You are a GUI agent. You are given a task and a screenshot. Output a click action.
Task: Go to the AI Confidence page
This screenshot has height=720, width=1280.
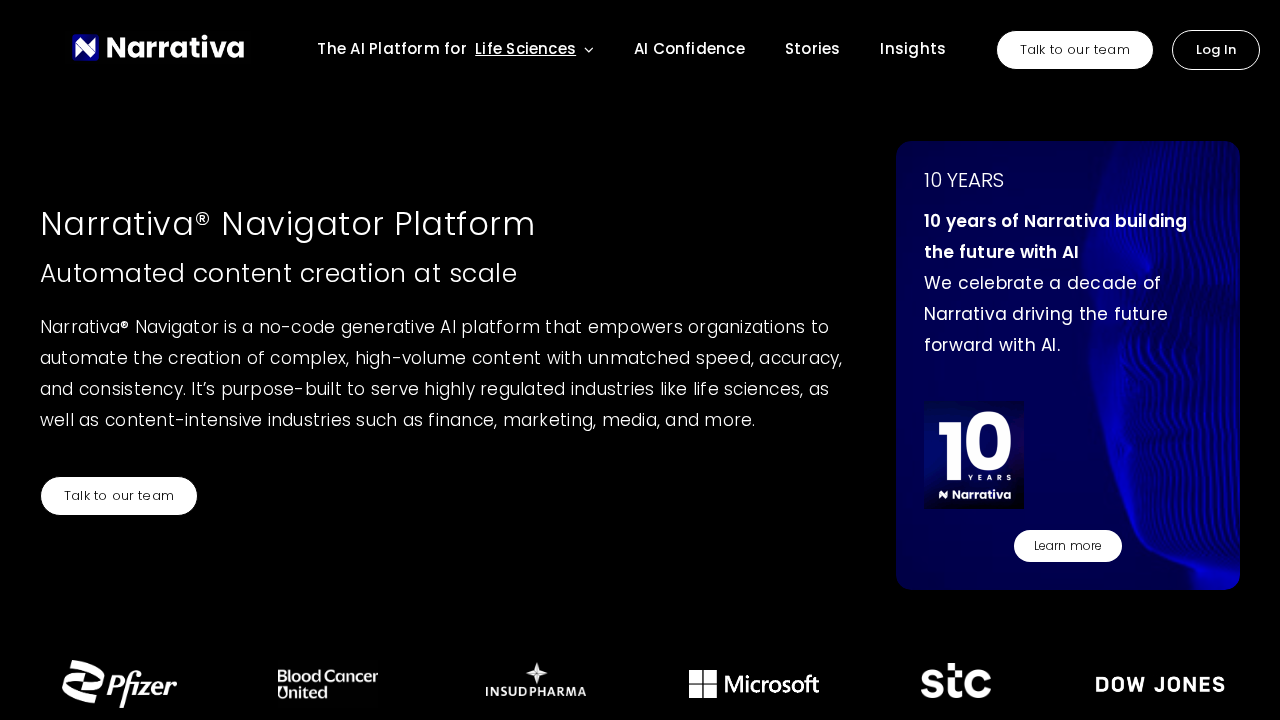689,49
